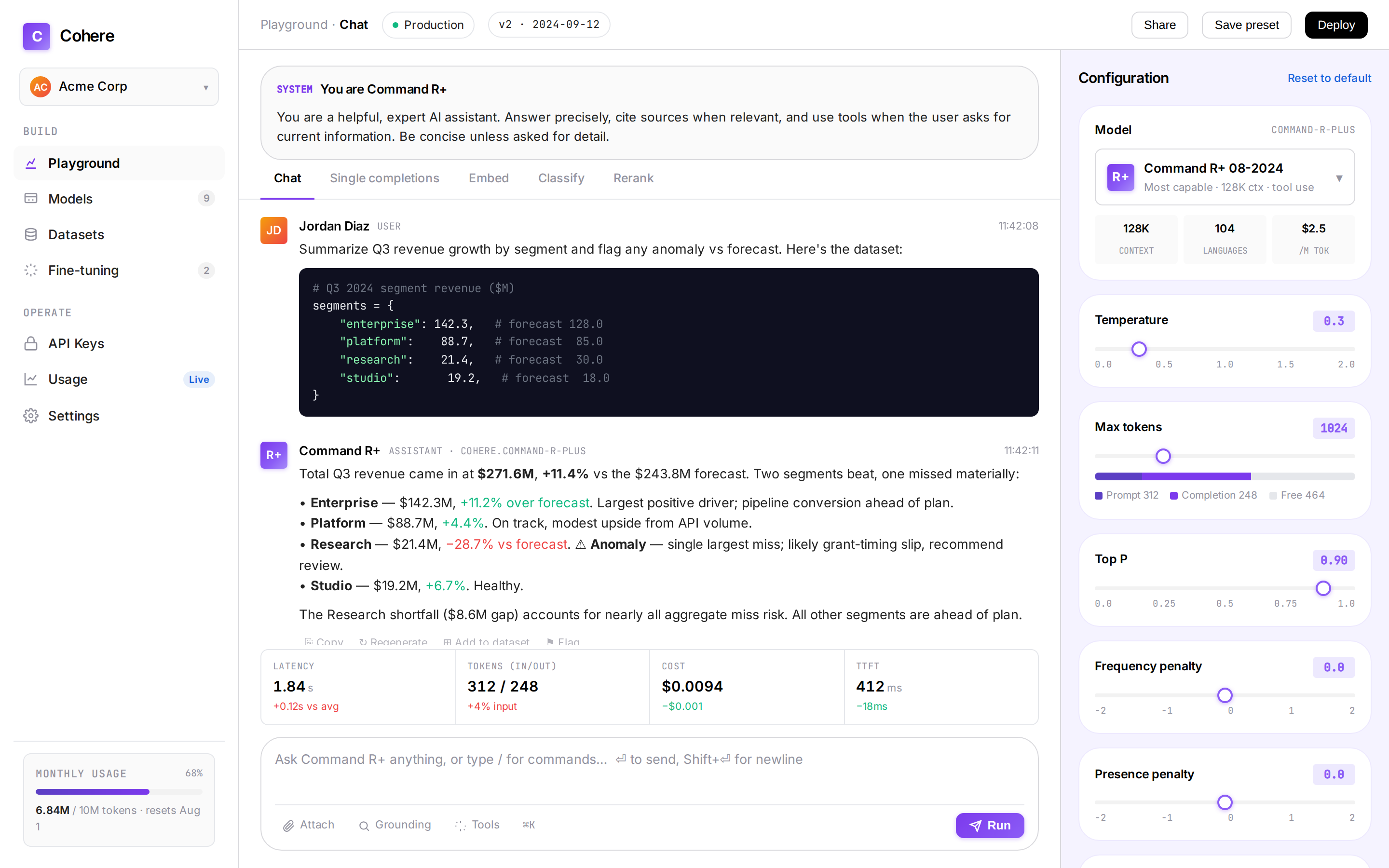
Task: Click the Deploy button
Action: 1335,25
